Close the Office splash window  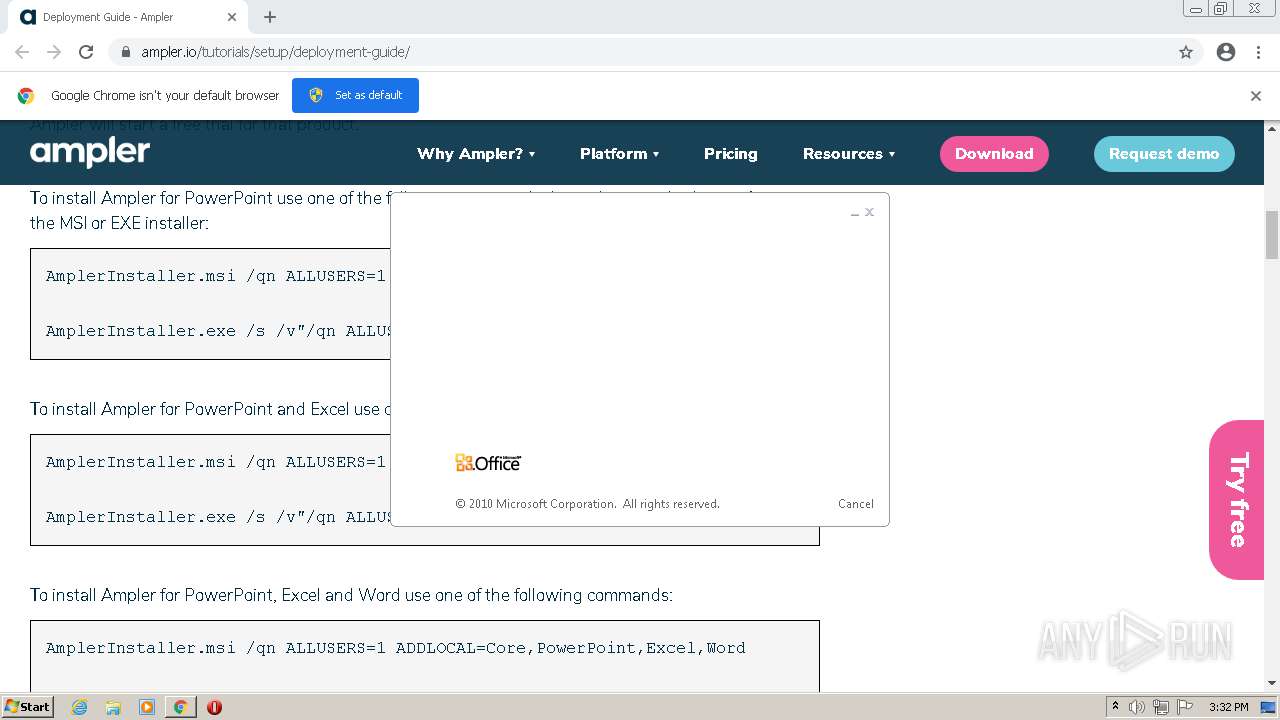(x=870, y=212)
